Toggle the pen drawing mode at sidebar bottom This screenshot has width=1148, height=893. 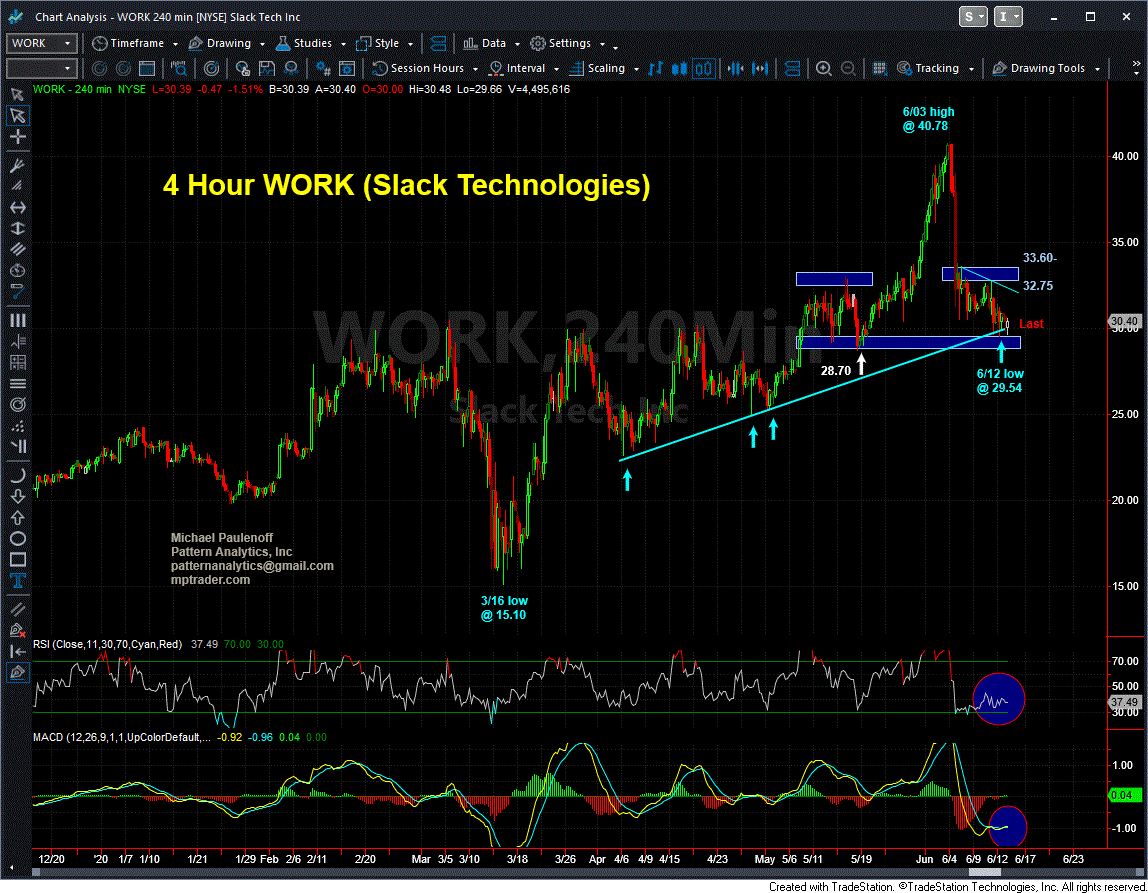point(18,673)
